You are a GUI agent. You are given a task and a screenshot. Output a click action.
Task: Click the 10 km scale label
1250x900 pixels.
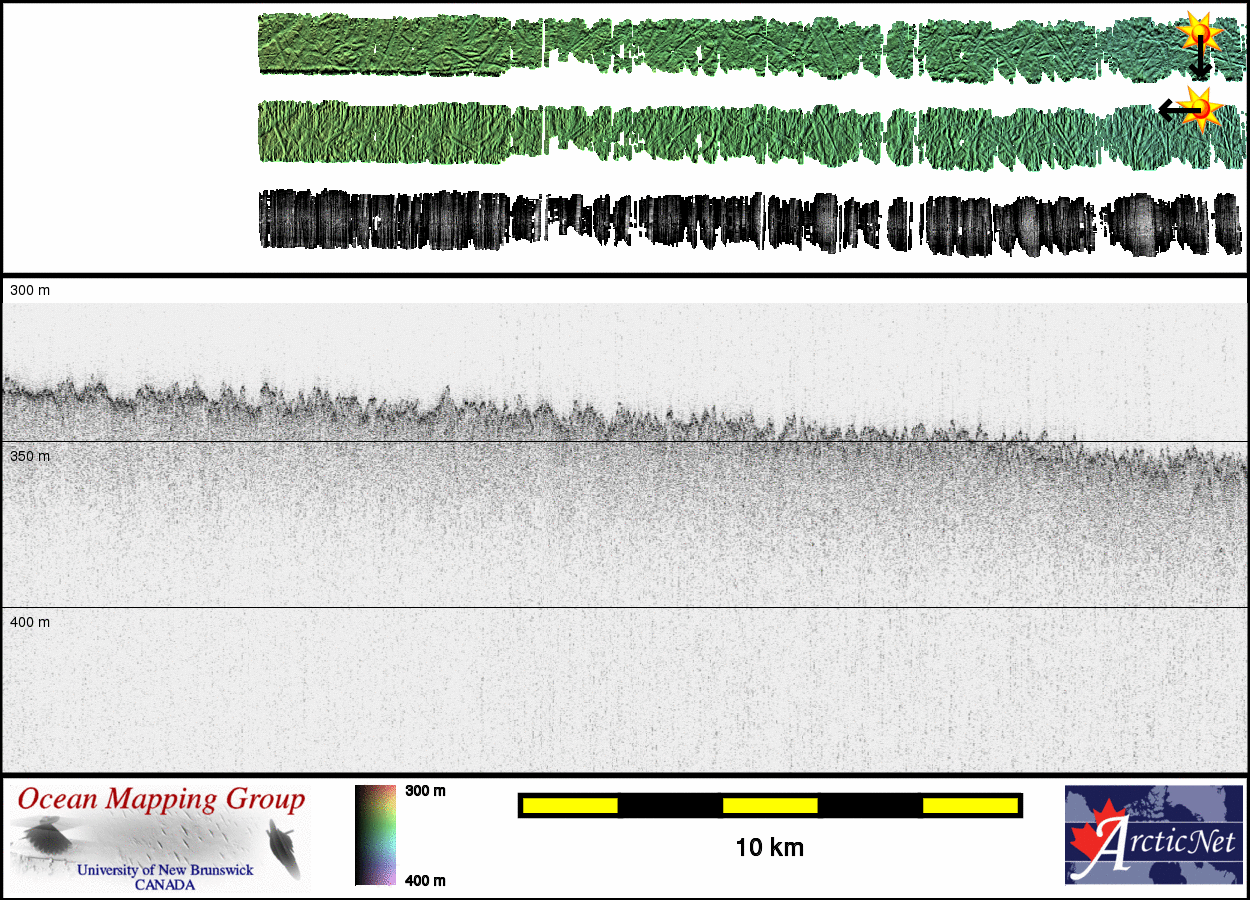click(x=769, y=848)
